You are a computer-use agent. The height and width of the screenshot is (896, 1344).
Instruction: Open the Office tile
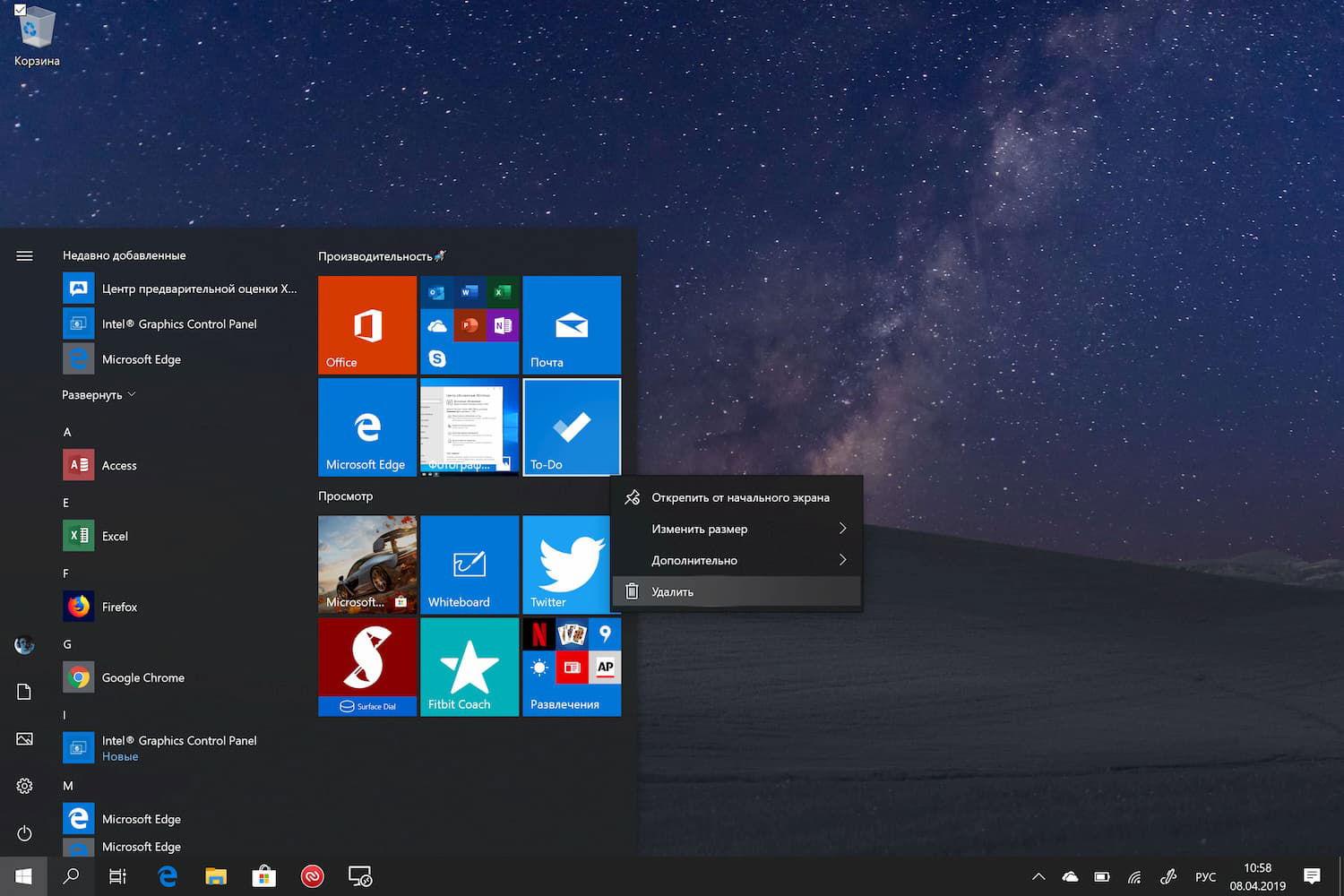click(367, 324)
